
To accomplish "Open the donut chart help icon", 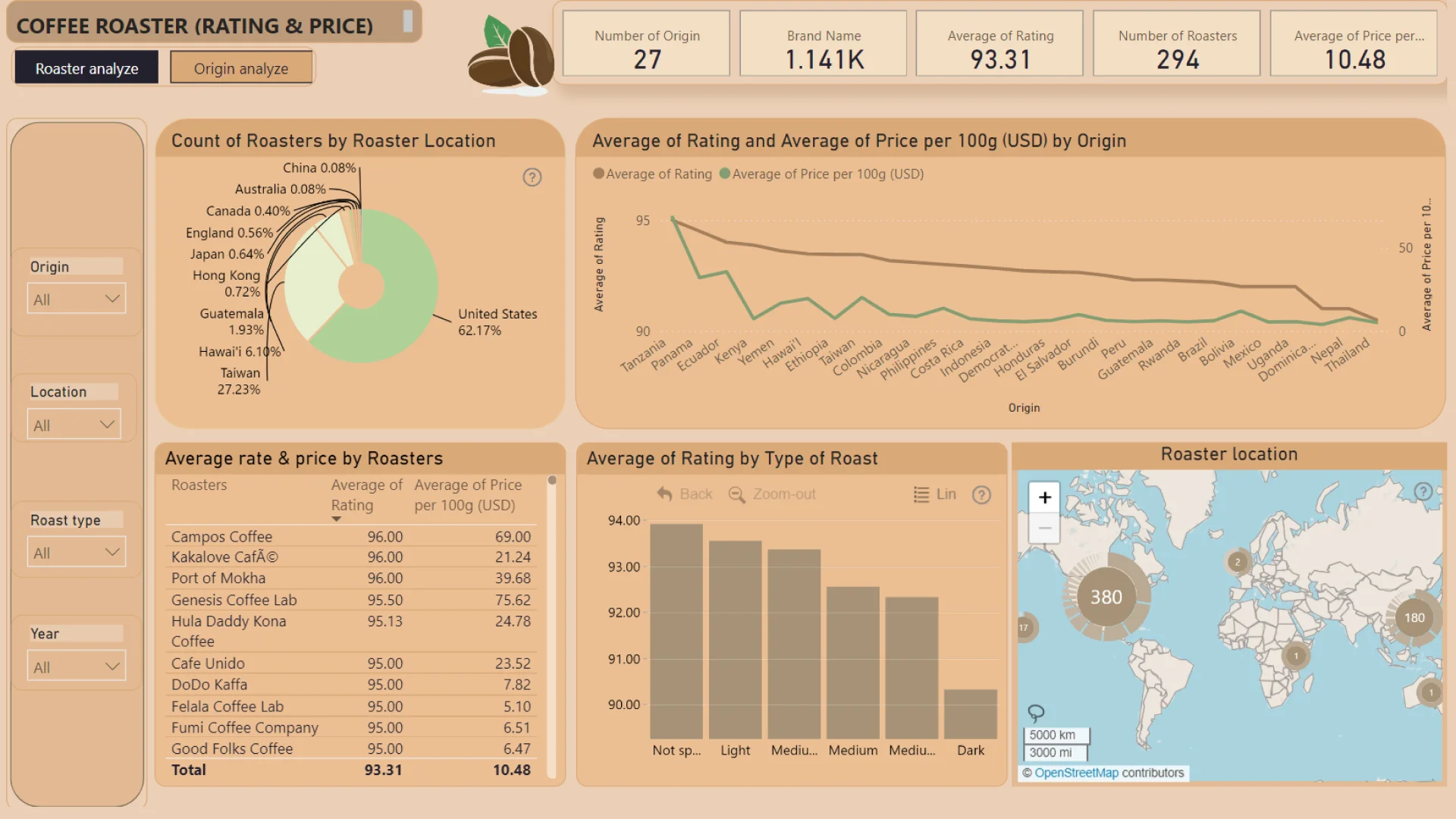I will 532,177.
